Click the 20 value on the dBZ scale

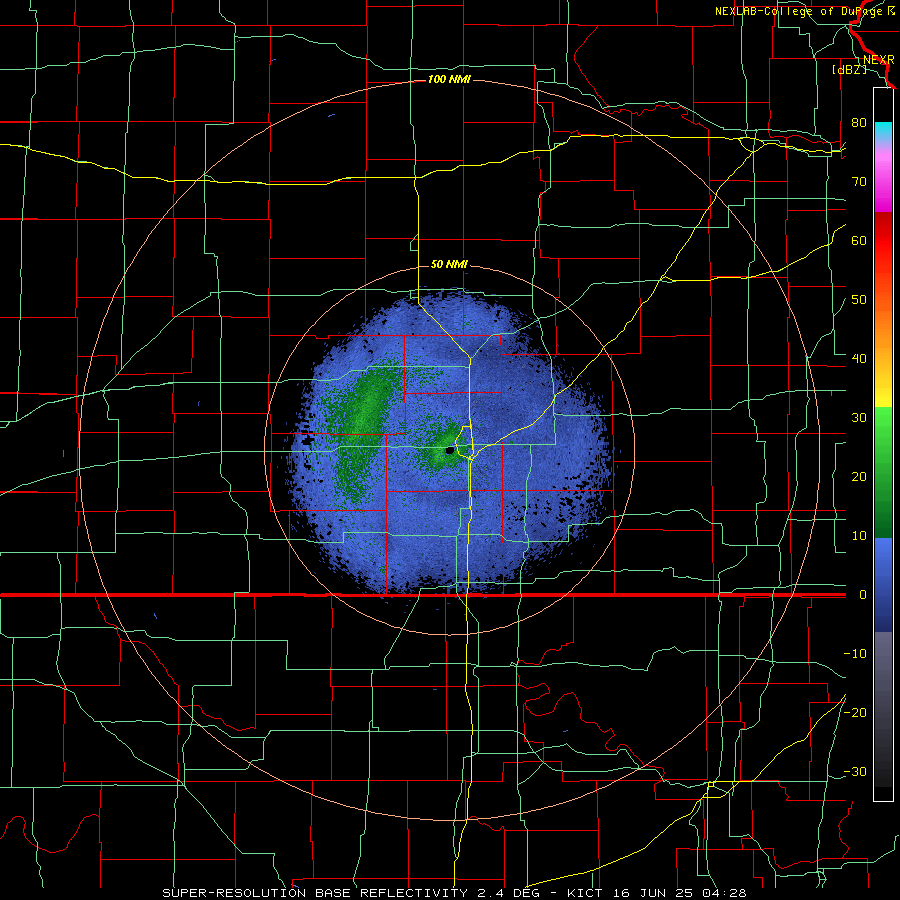(859, 476)
